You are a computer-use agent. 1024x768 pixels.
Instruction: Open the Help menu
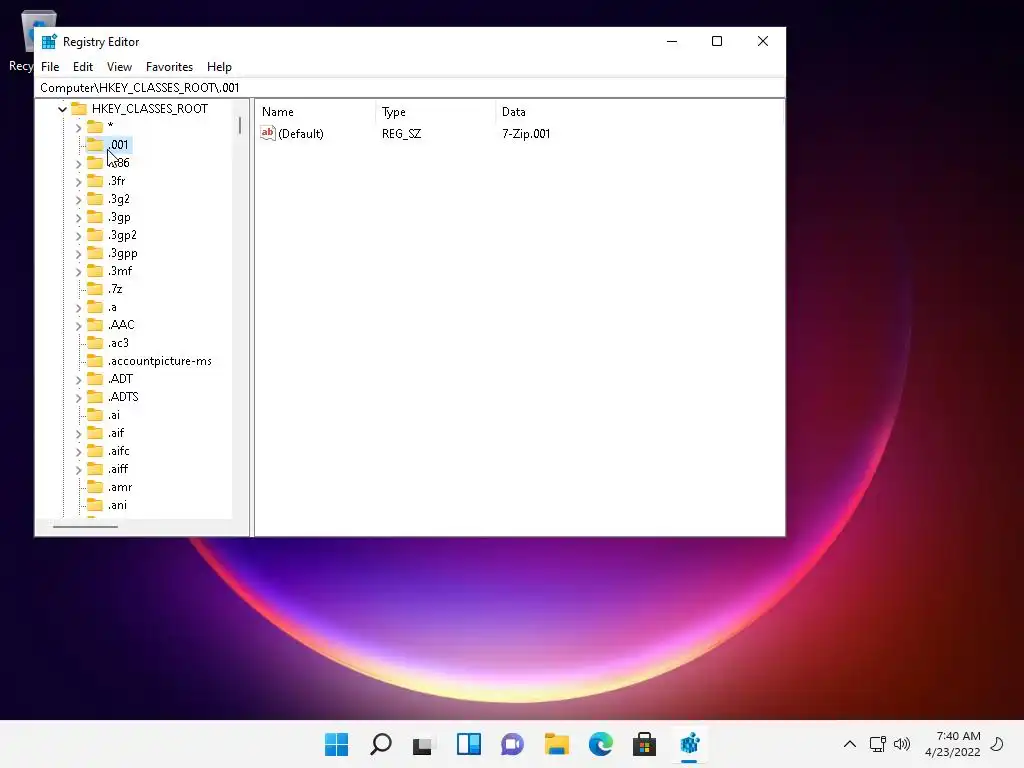(219, 67)
